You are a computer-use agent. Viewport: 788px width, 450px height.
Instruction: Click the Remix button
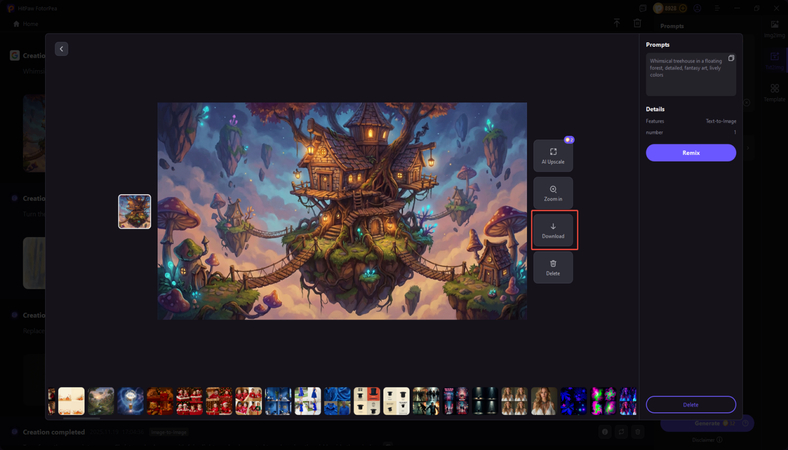690,153
